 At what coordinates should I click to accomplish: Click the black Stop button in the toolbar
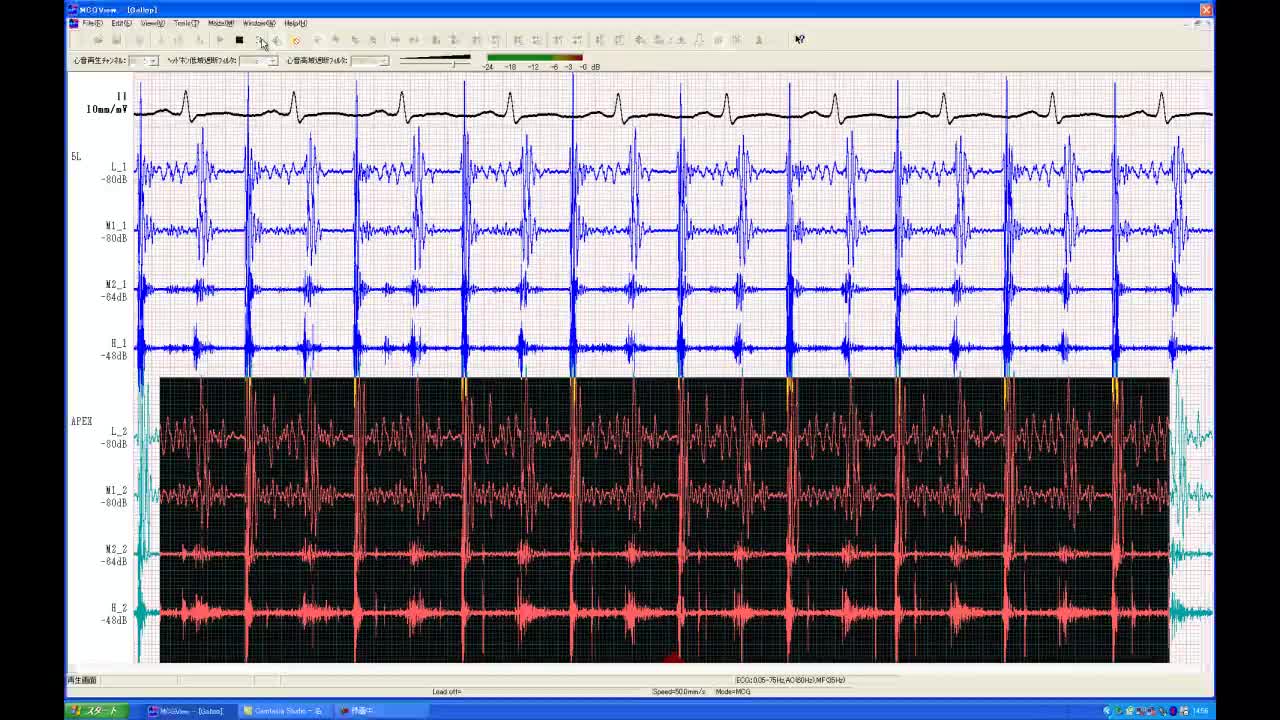239,40
